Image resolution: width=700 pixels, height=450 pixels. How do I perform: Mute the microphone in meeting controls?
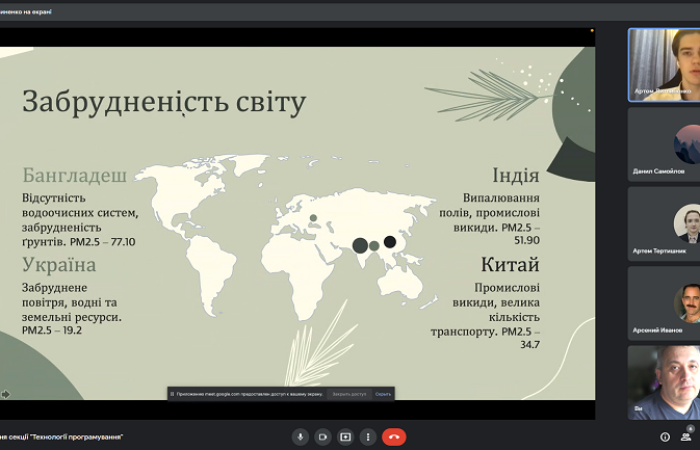pos(299,437)
